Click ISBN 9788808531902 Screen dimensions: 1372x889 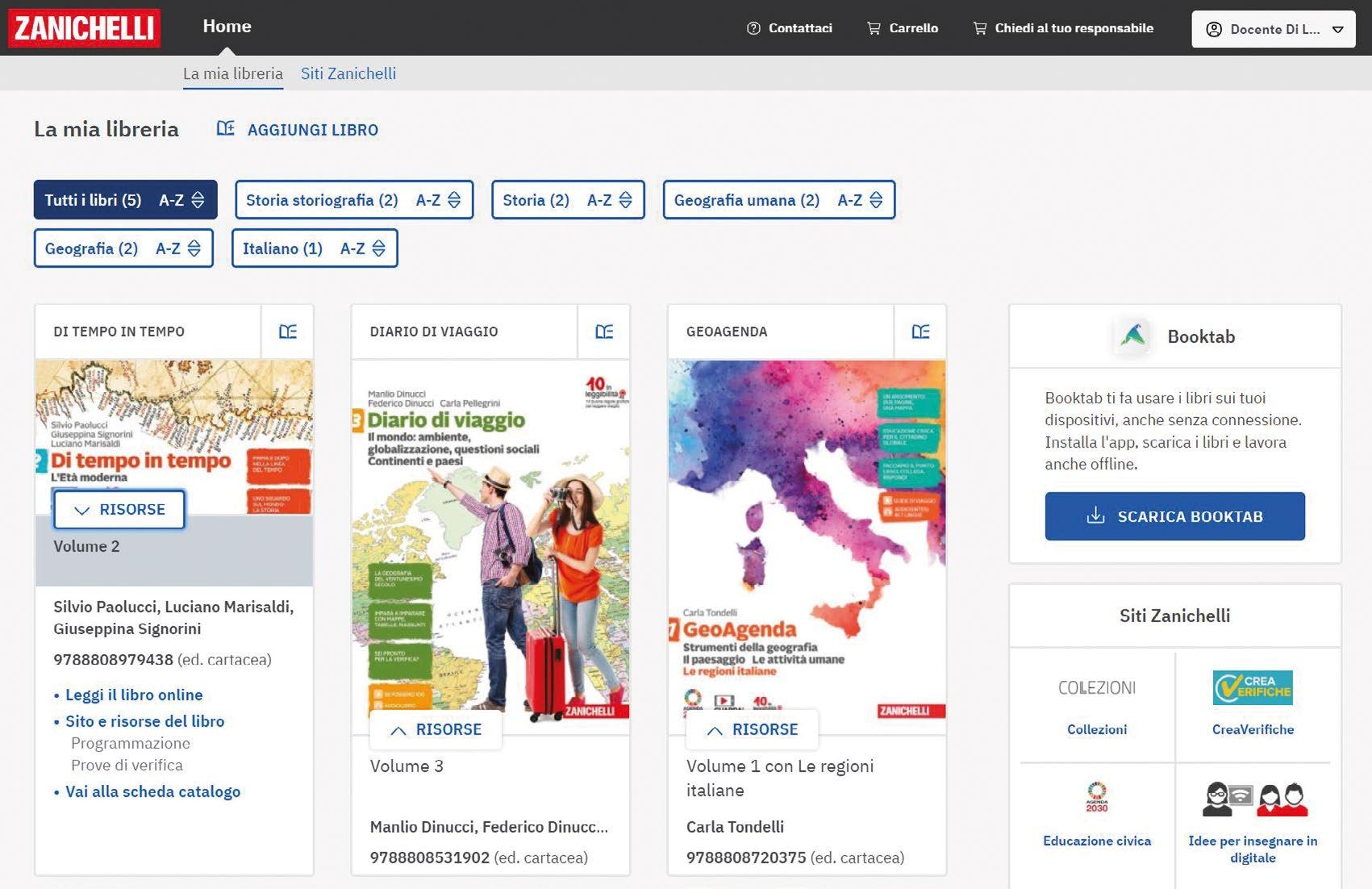point(430,858)
